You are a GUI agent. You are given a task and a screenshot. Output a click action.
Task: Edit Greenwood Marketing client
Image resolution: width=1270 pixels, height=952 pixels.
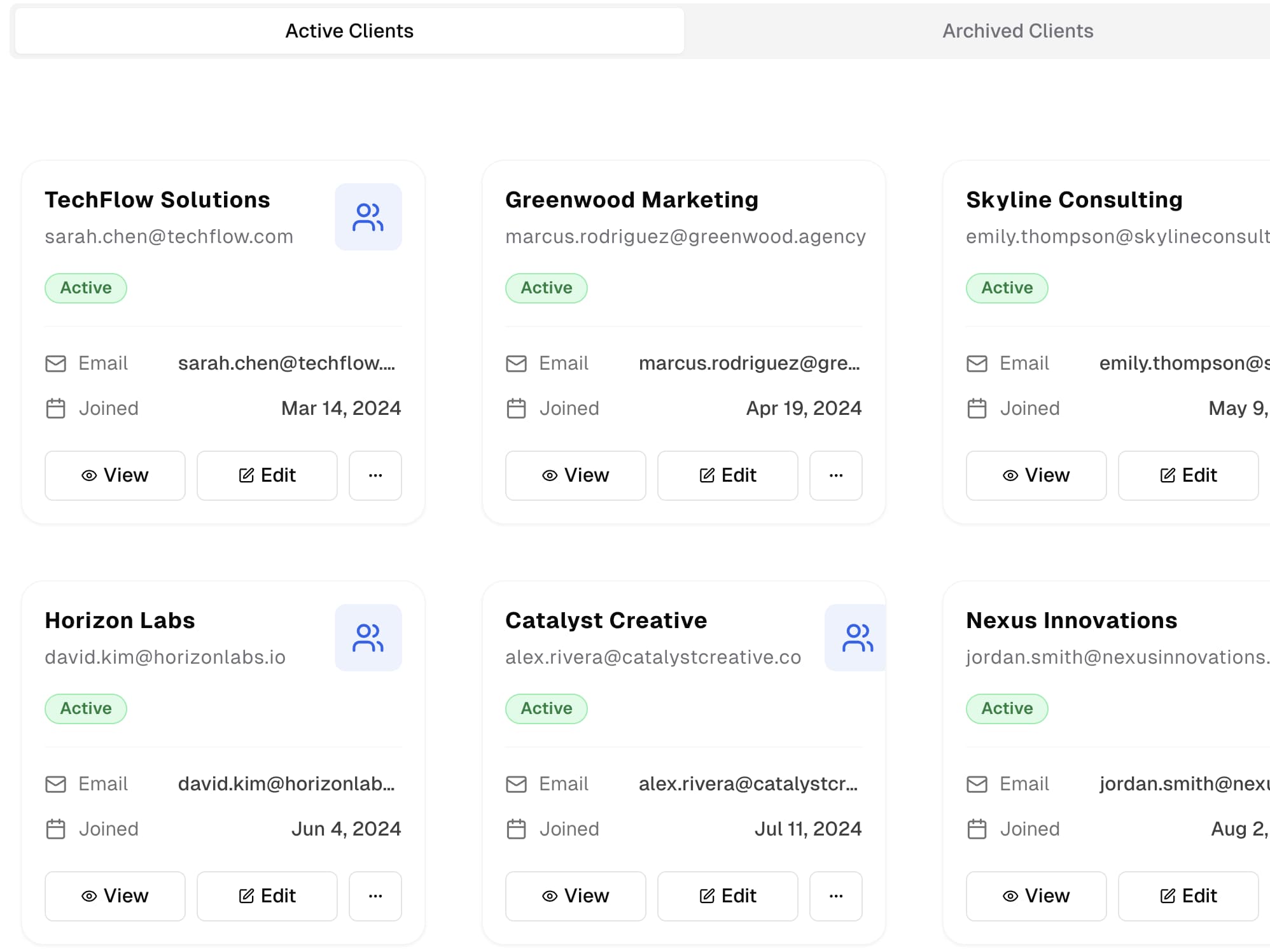[727, 475]
